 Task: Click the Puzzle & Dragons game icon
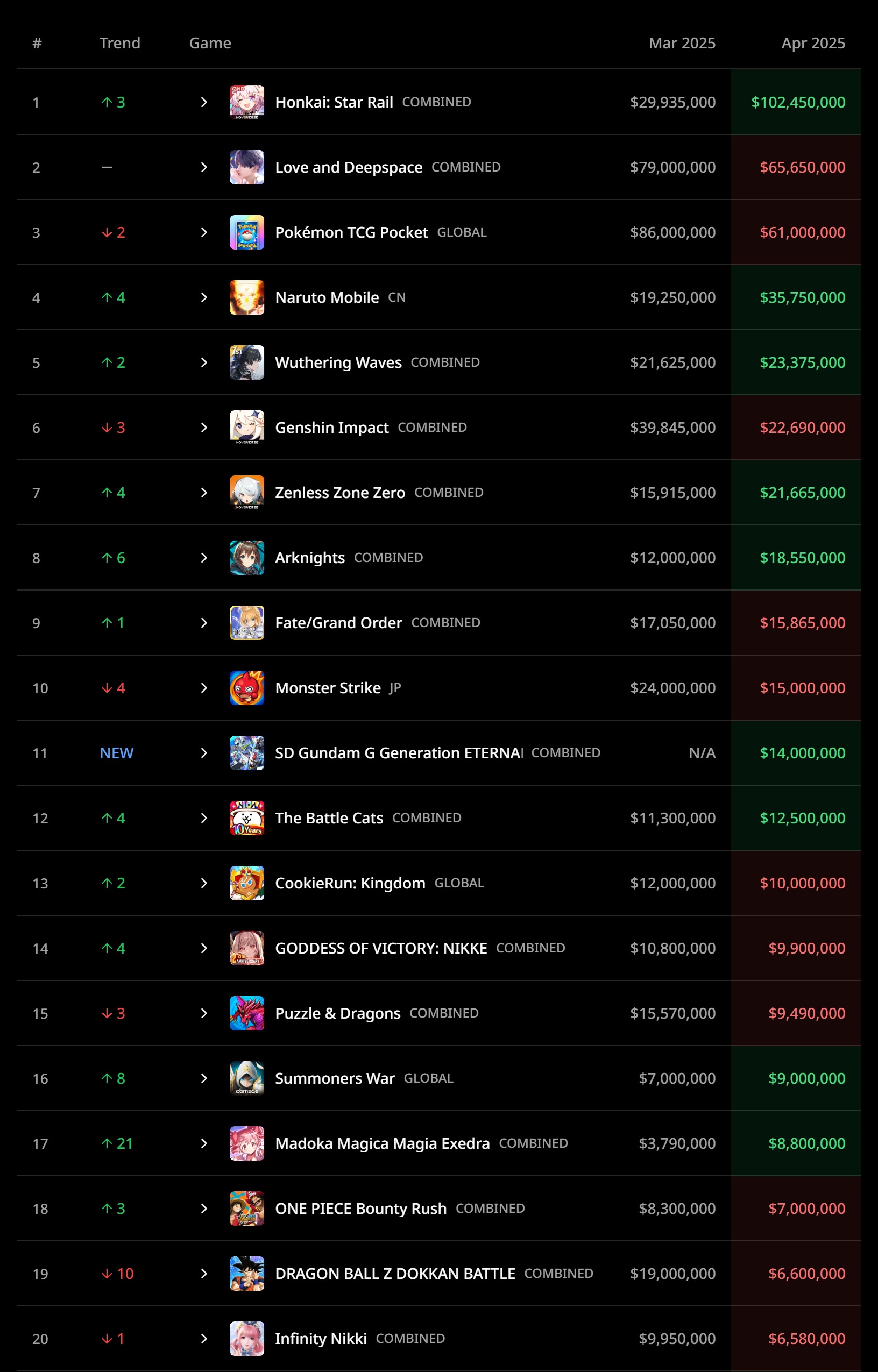click(x=247, y=1013)
